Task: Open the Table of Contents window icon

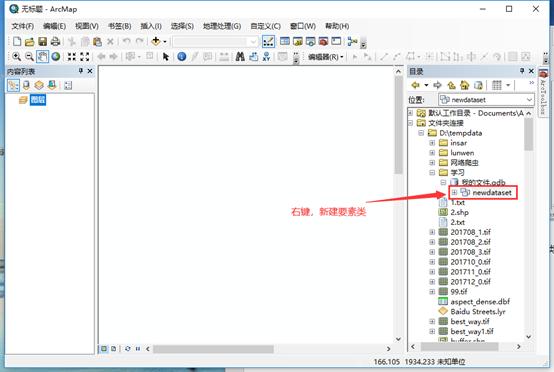Action: click(285, 41)
